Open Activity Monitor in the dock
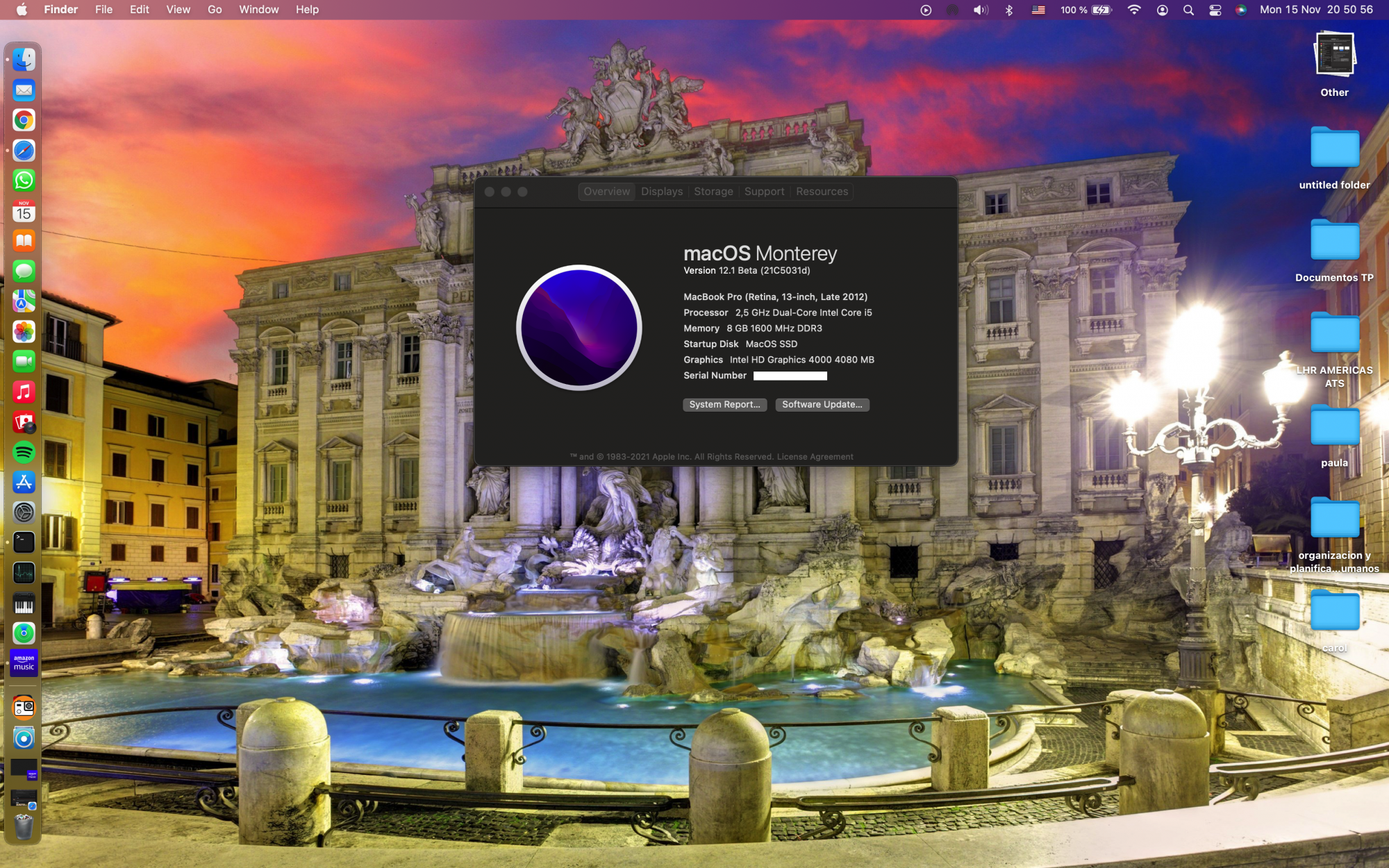The width and height of the screenshot is (1389, 868). 24,573
